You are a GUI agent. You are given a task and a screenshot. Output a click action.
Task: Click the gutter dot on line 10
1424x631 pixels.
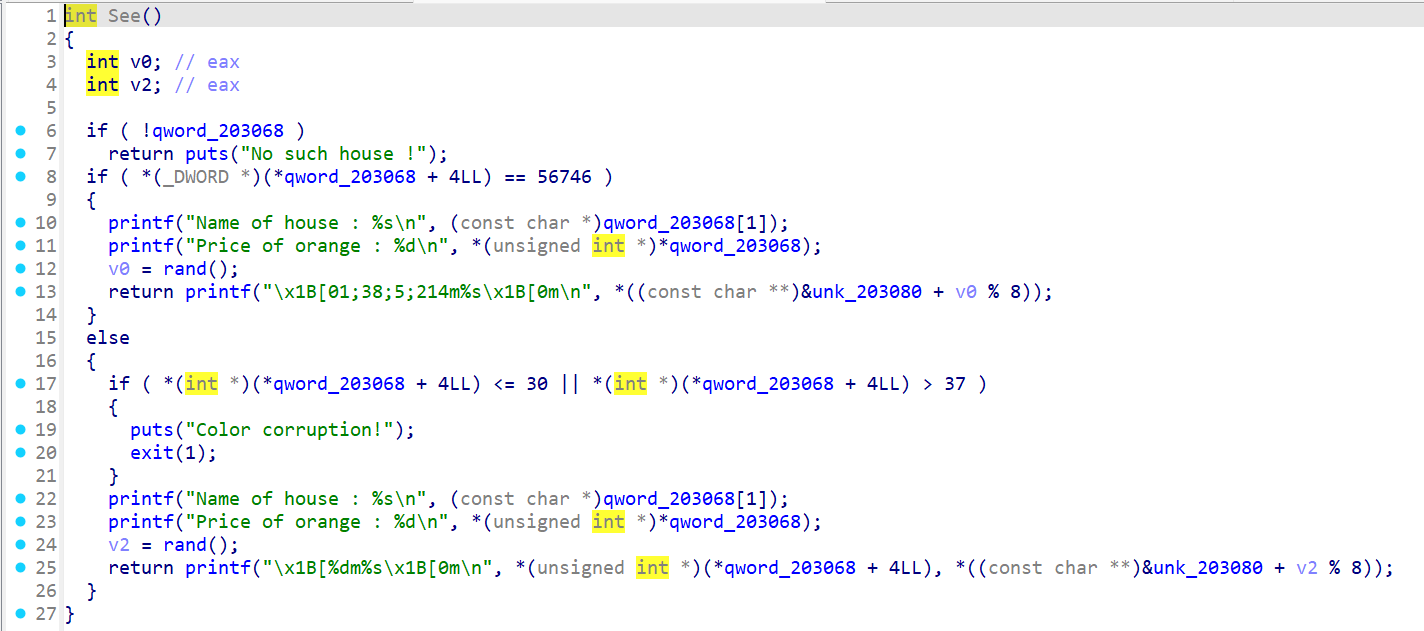click(20, 223)
